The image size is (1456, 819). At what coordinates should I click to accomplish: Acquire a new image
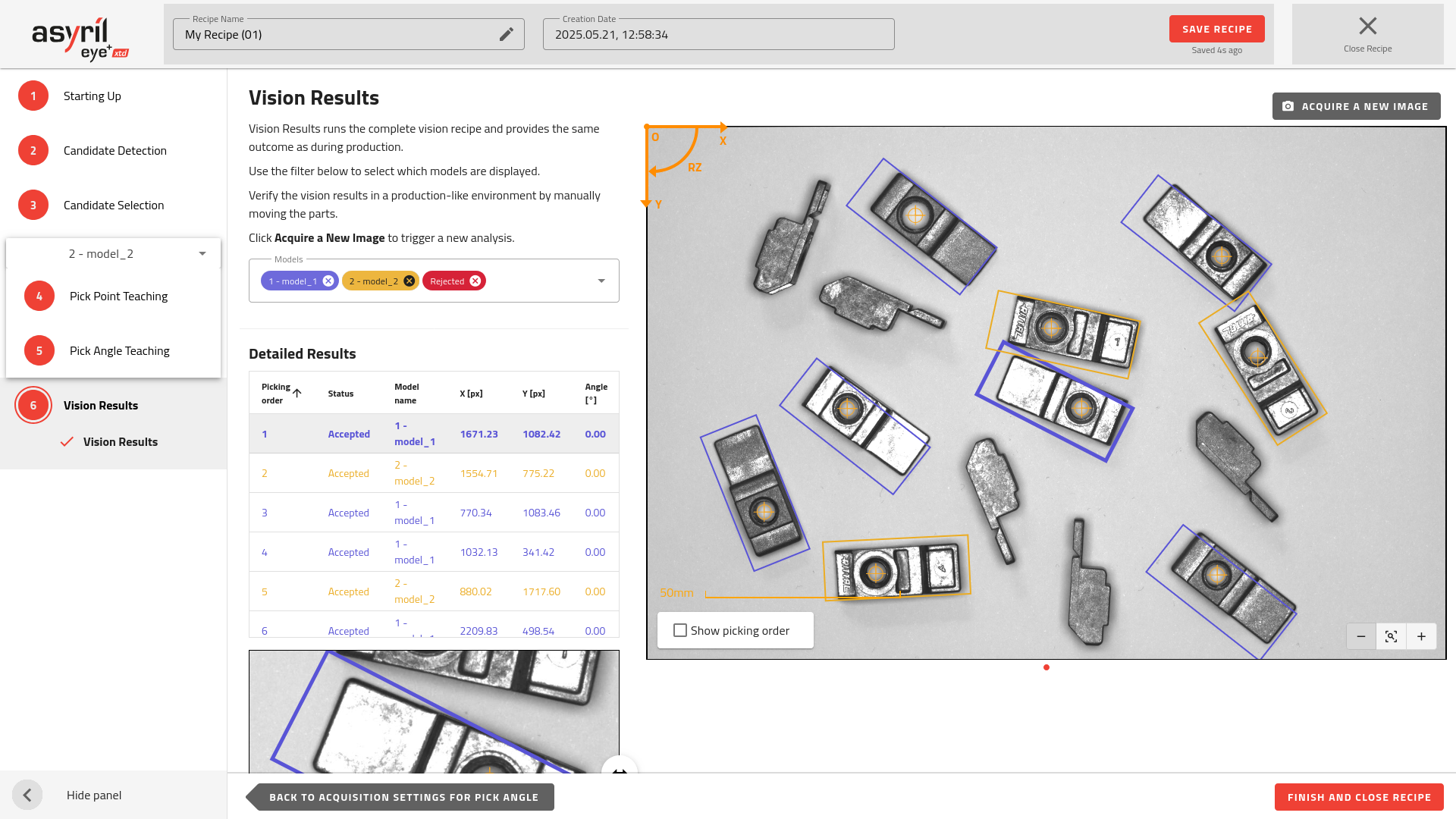tap(1356, 106)
